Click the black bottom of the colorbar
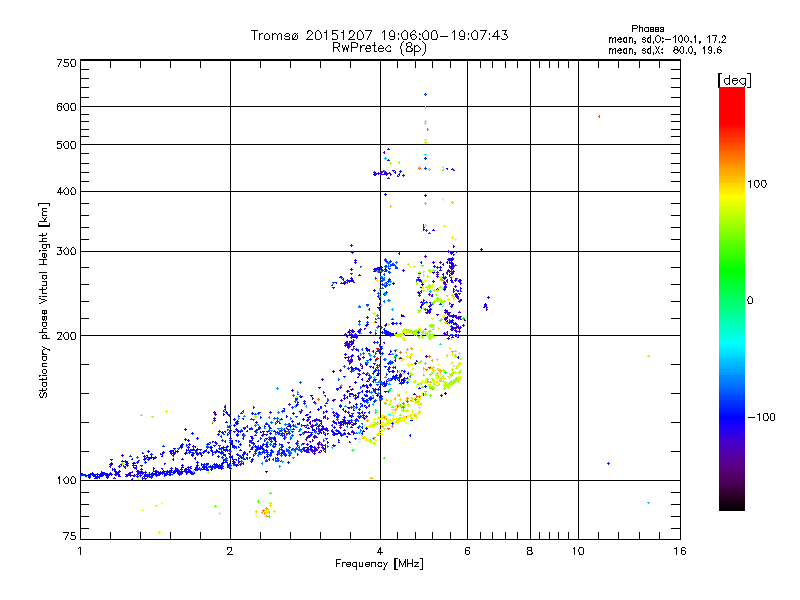This screenshot has height=600, width=800. pos(732,503)
